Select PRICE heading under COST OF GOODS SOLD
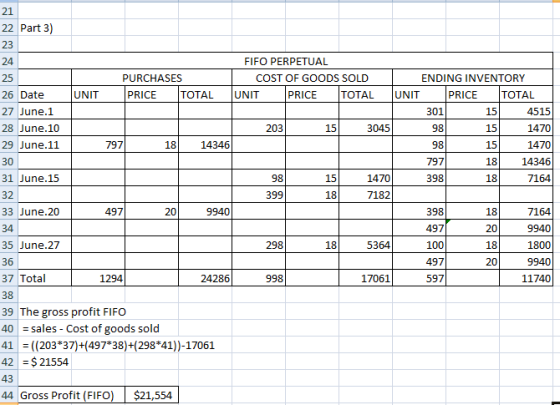This screenshot has width=560, height=405. point(312,95)
